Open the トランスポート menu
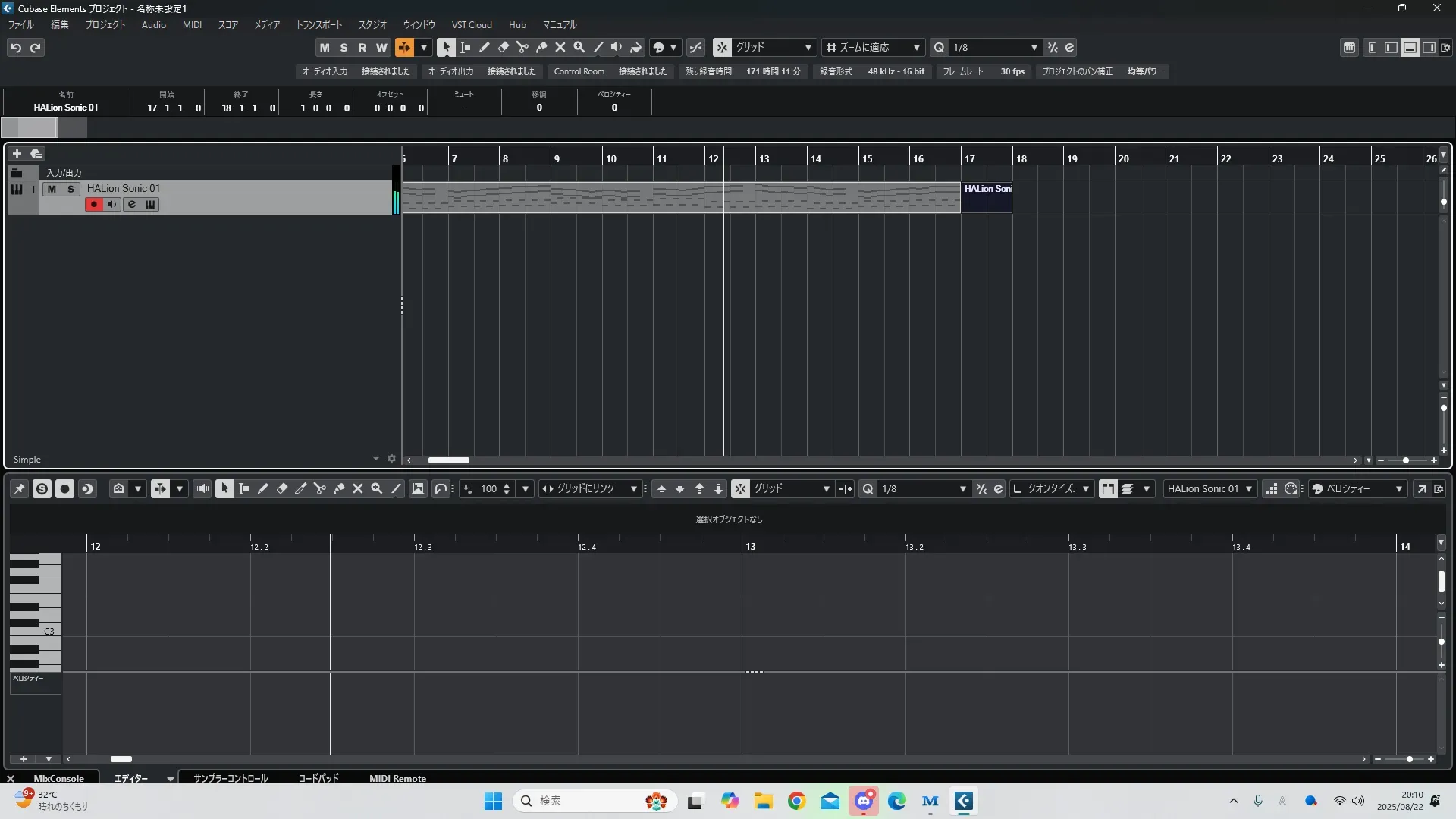The image size is (1456, 819). [318, 25]
